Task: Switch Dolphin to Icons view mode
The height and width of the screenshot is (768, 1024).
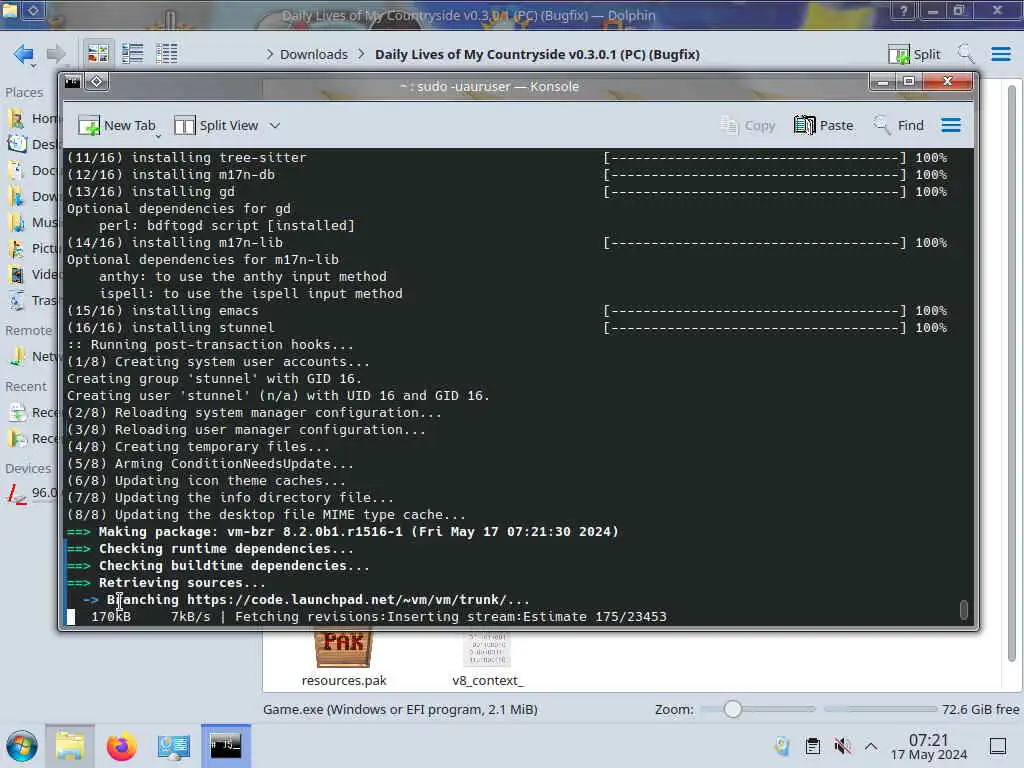Action: [98, 54]
